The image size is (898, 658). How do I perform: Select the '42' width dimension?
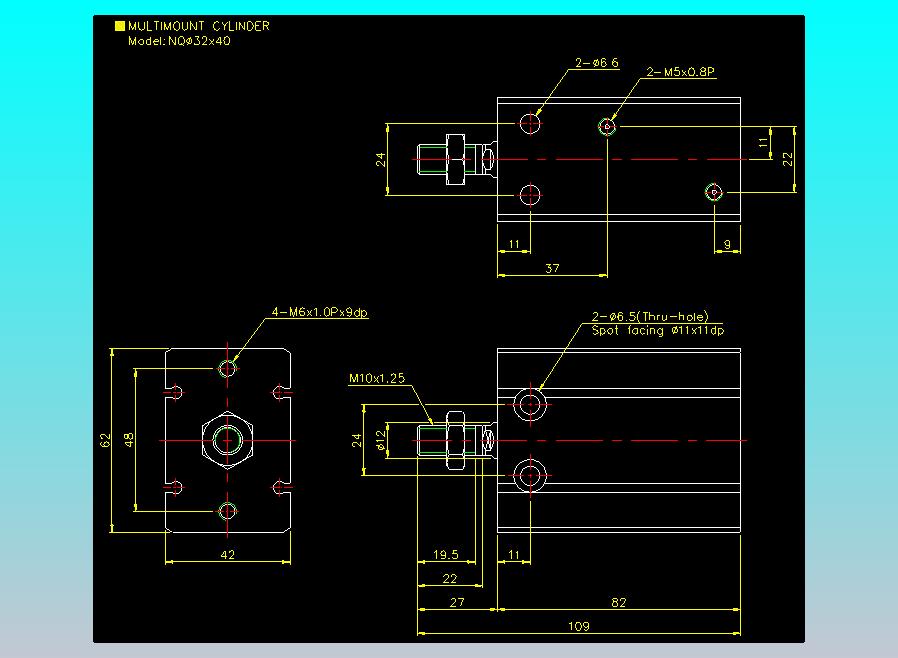[x=227, y=554]
